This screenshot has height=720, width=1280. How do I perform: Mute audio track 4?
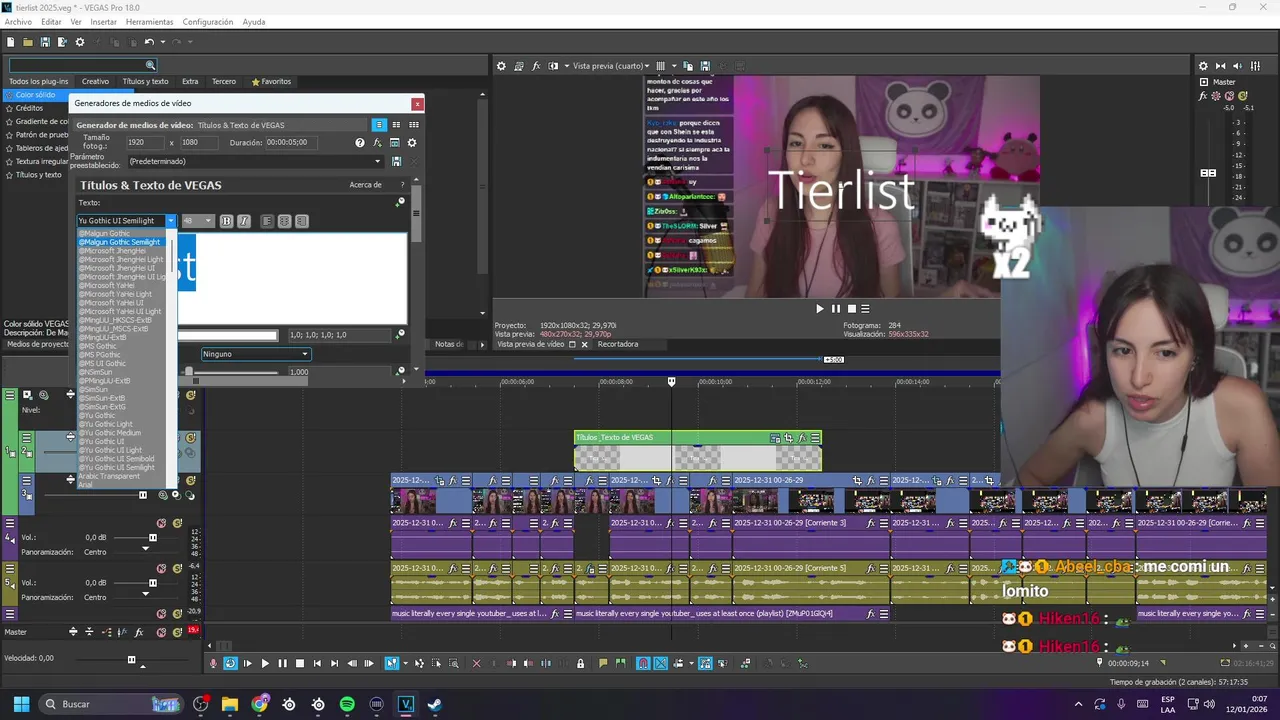click(162, 523)
